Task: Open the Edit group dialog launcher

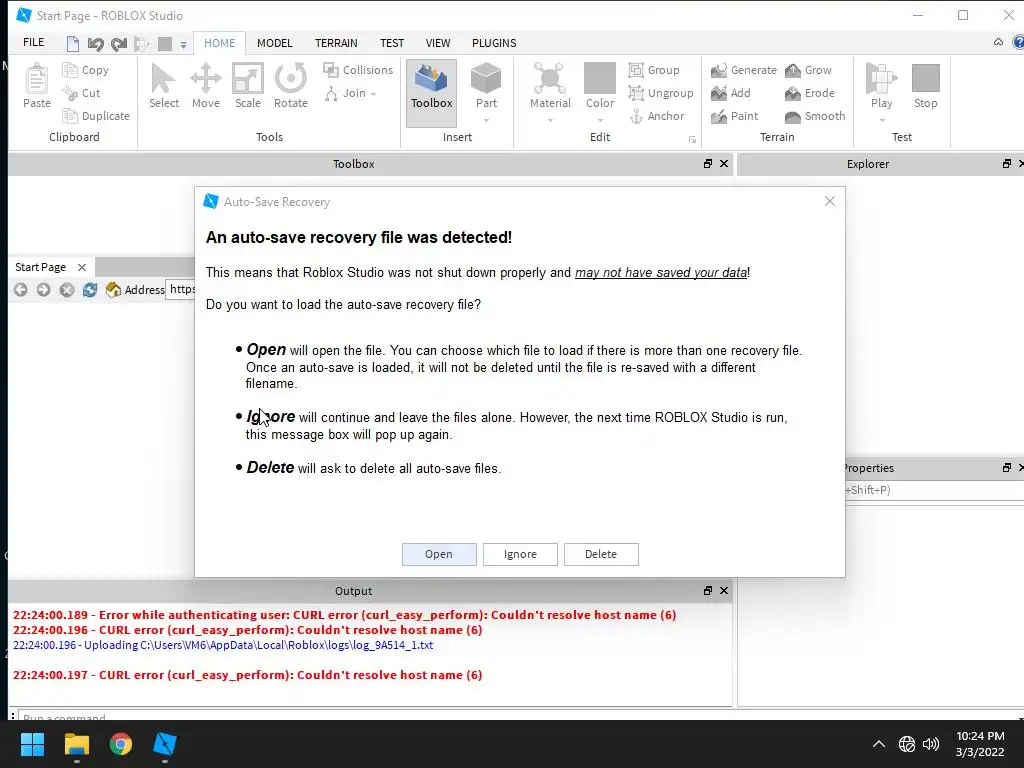Action: click(692, 140)
